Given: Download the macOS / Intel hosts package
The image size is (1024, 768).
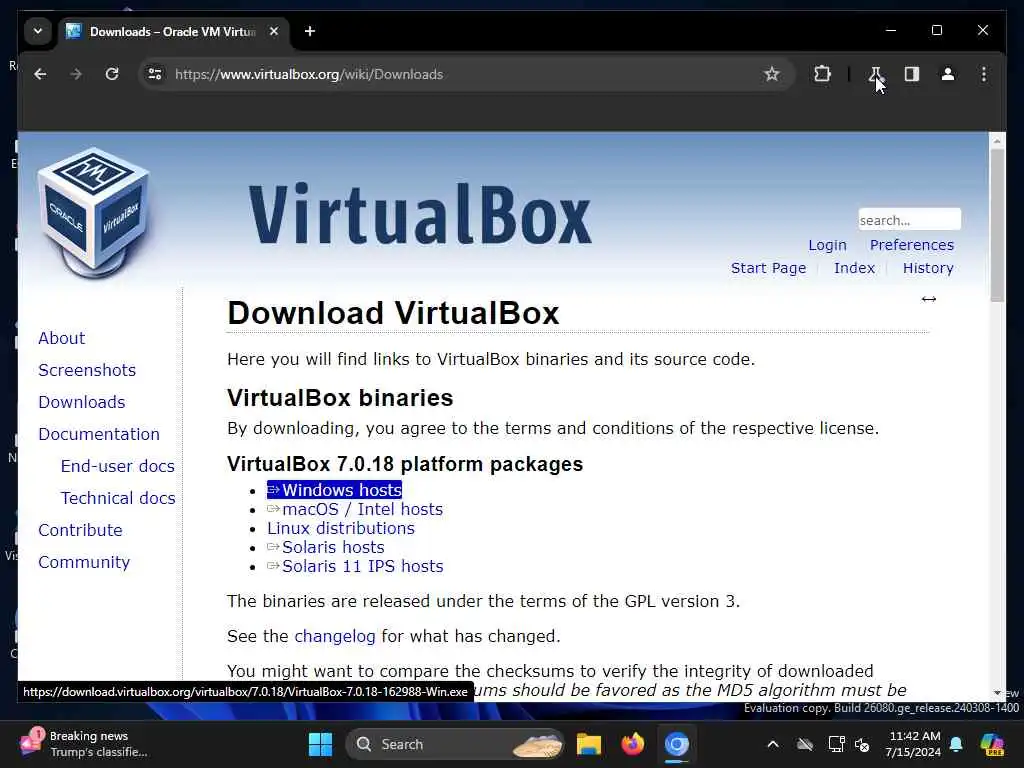Looking at the screenshot, I should tap(355, 509).
